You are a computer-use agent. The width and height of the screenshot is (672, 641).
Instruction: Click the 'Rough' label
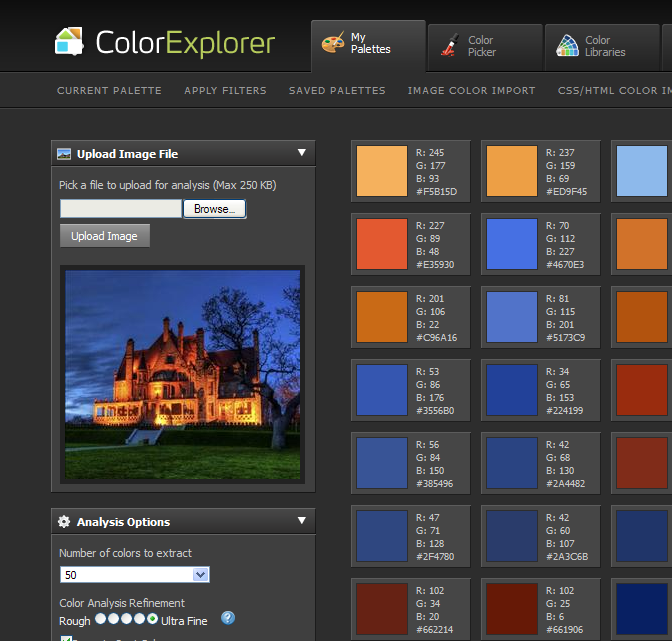coord(75,621)
